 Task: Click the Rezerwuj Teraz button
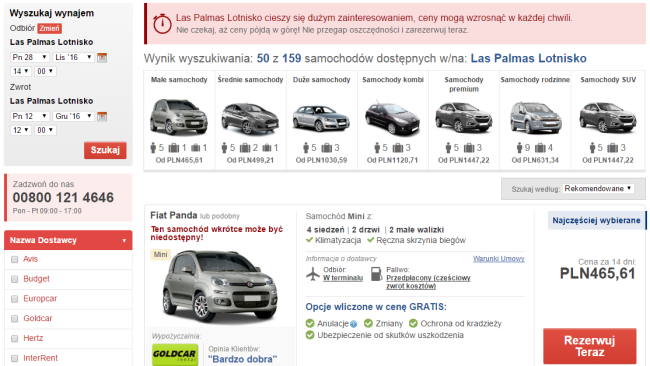pyautogui.click(x=589, y=347)
